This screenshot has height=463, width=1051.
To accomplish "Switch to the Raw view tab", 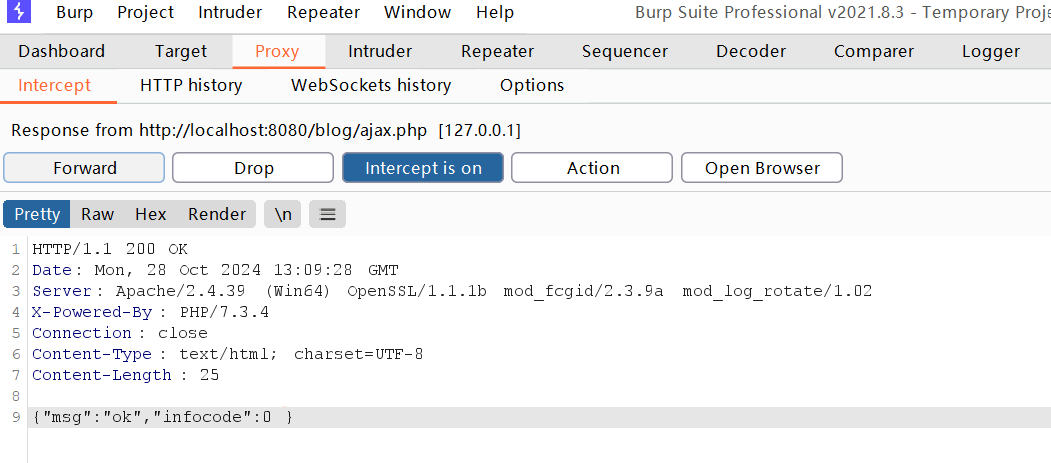I will coord(98,214).
